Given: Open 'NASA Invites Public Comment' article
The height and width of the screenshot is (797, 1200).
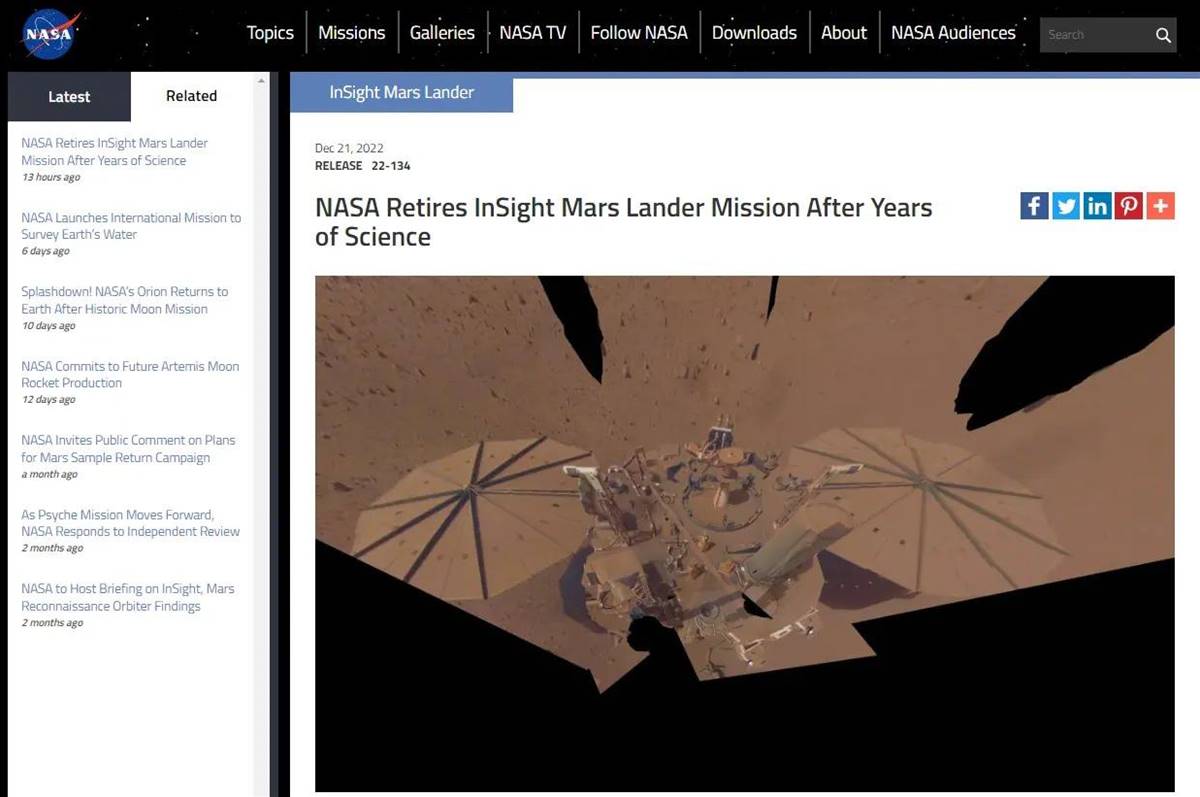Looking at the screenshot, I should pos(128,449).
